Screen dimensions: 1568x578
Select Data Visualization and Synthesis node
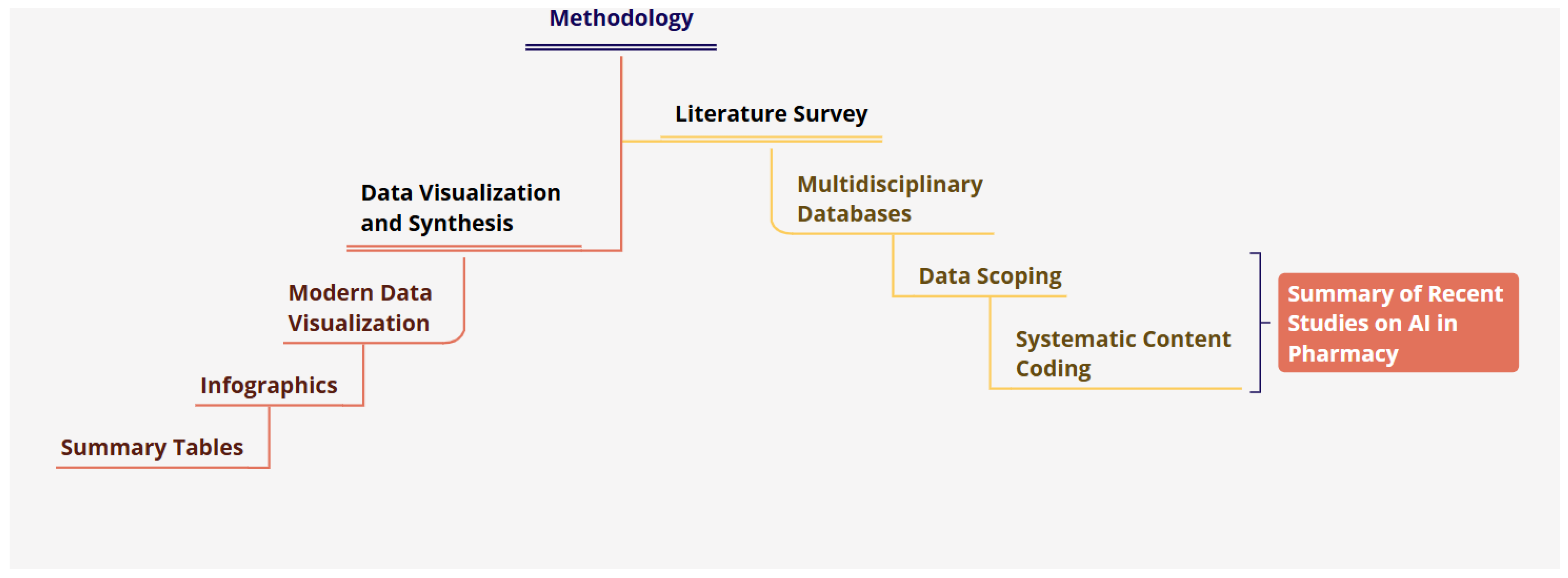[460, 208]
